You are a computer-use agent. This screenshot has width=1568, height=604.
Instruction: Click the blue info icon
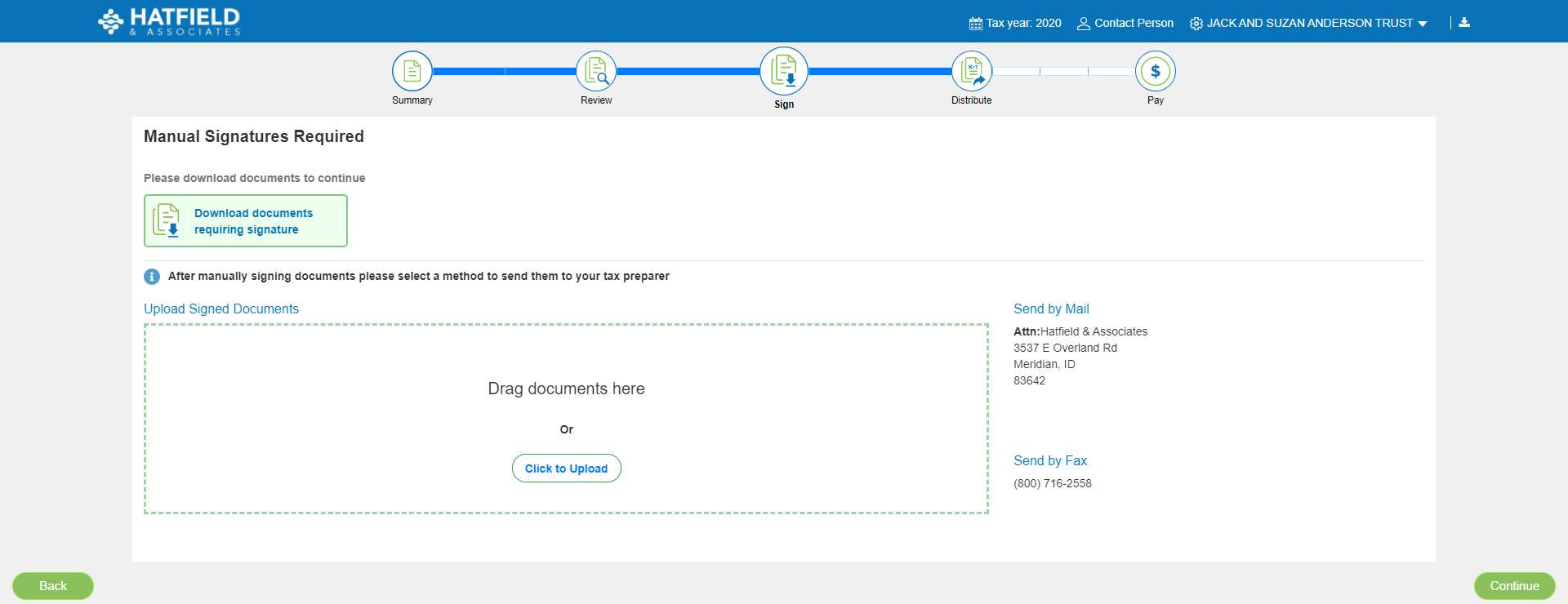[x=152, y=277]
